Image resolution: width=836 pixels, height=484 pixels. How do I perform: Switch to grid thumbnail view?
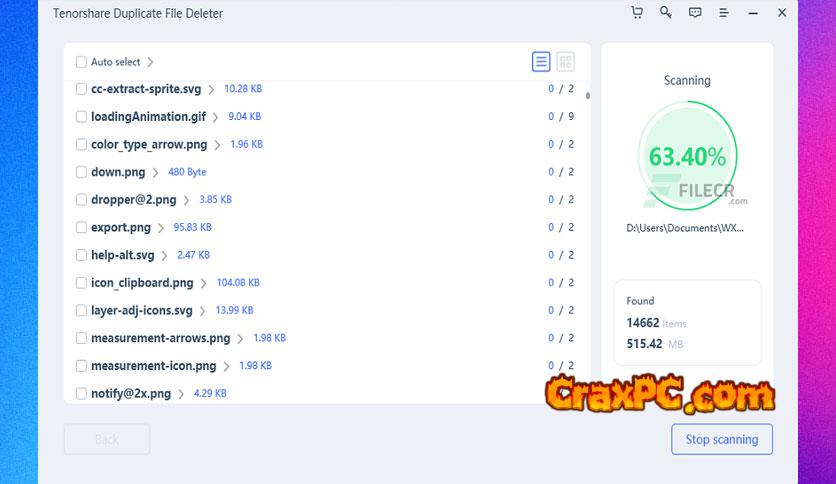(x=565, y=62)
